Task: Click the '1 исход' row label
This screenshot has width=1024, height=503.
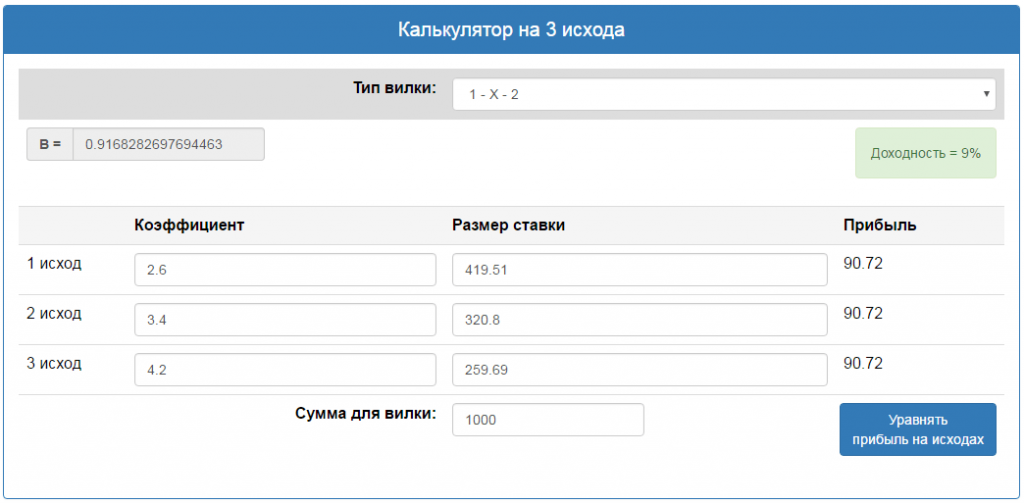Action: (54, 264)
